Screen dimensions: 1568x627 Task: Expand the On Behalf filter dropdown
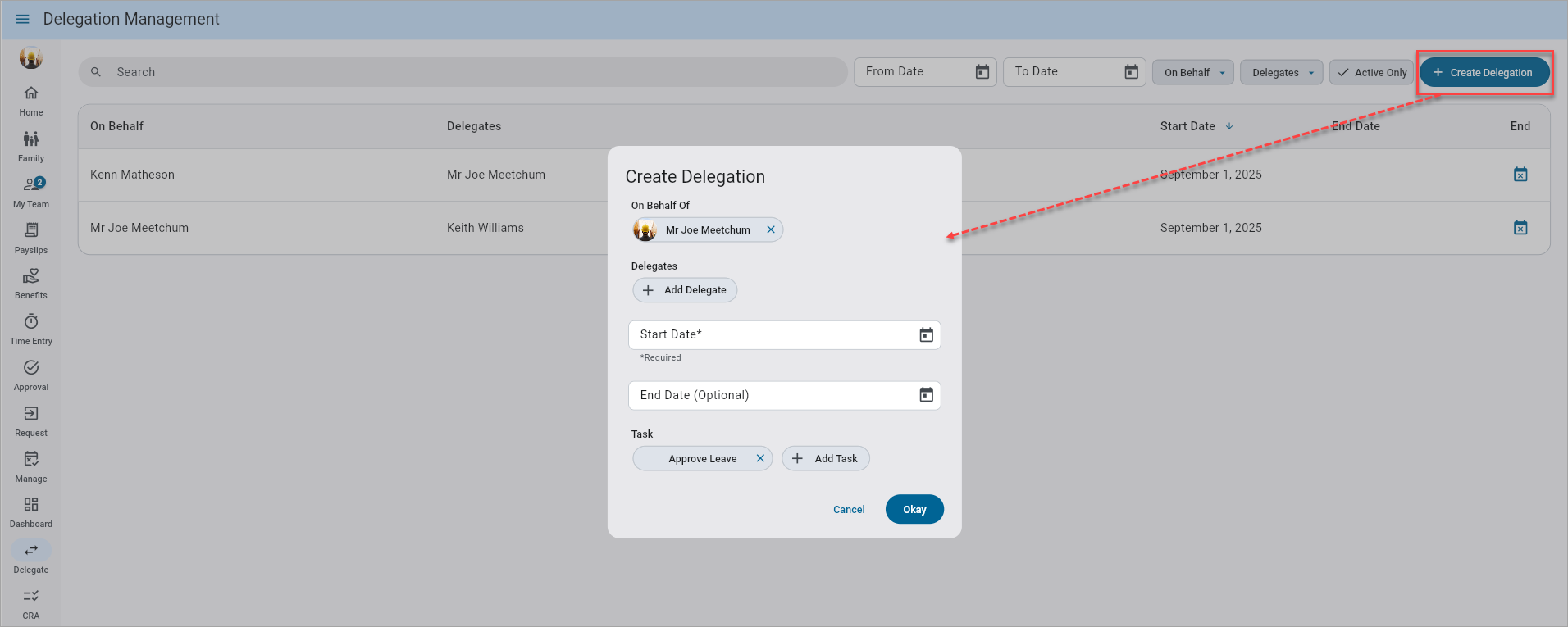tap(1192, 73)
